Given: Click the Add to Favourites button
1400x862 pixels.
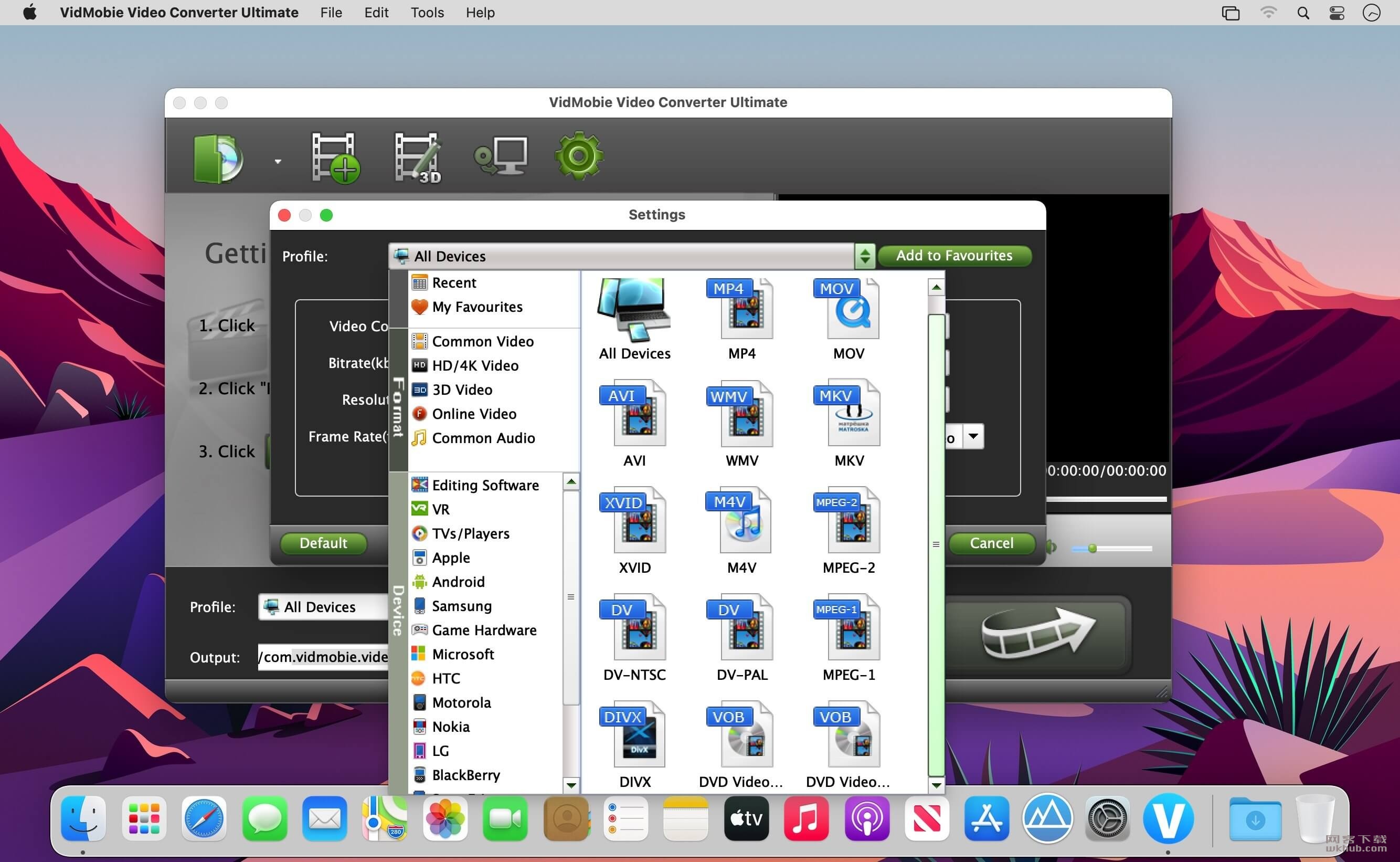Looking at the screenshot, I should pos(954,256).
